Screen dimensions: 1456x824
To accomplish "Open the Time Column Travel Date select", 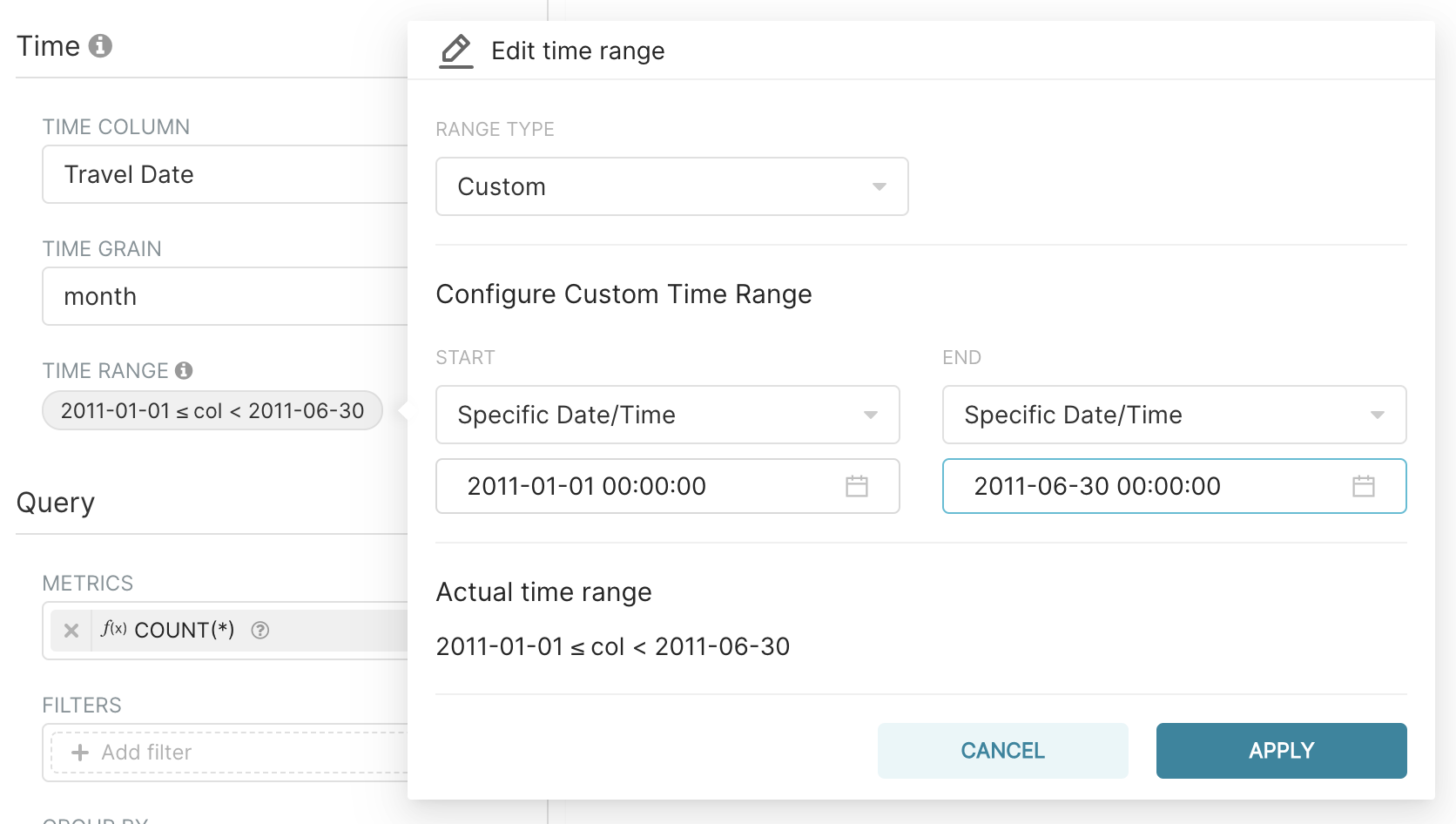I will click(225, 174).
